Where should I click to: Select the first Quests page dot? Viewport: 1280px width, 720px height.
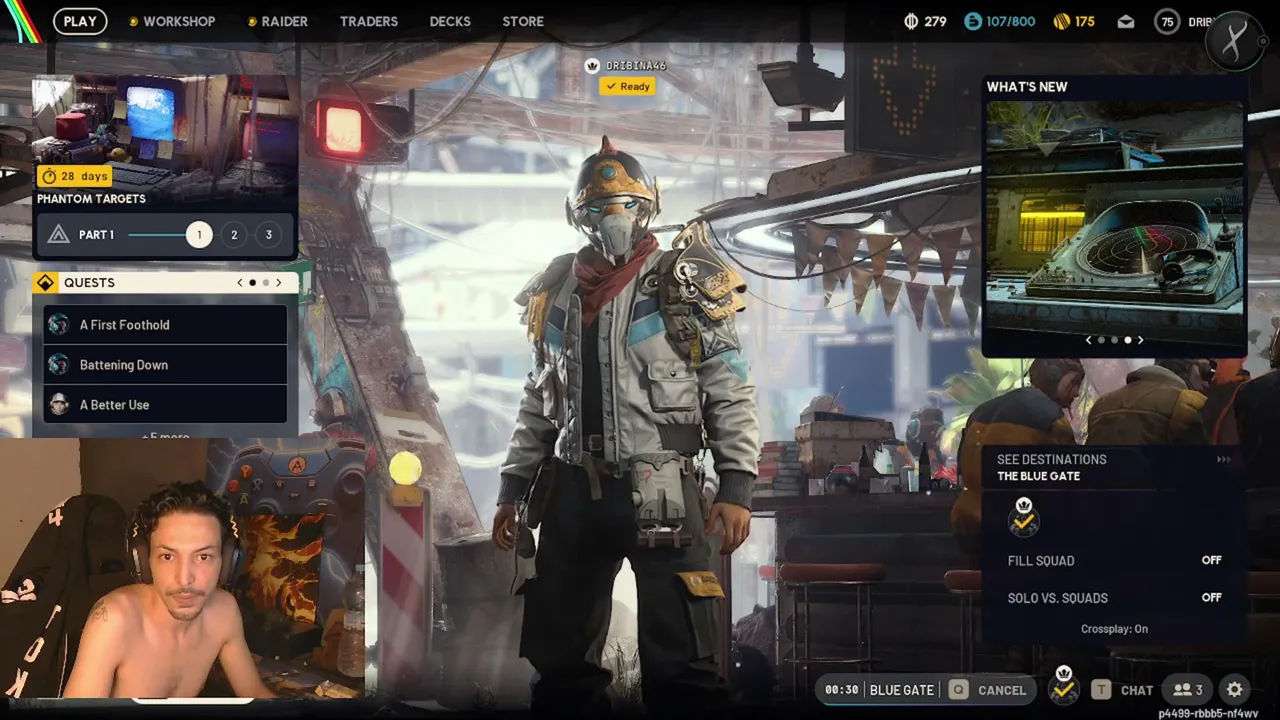point(252,283)
